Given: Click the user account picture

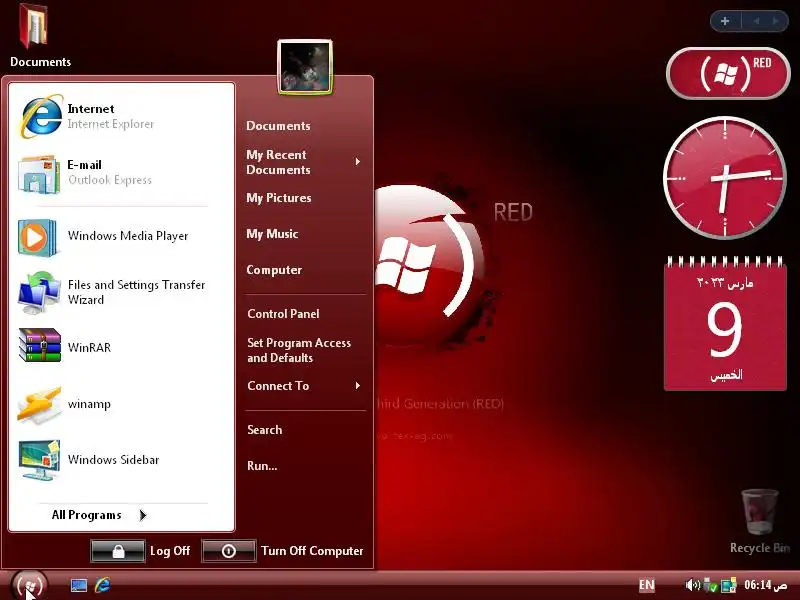Looking at the screenshot, I should coord(305,67).
